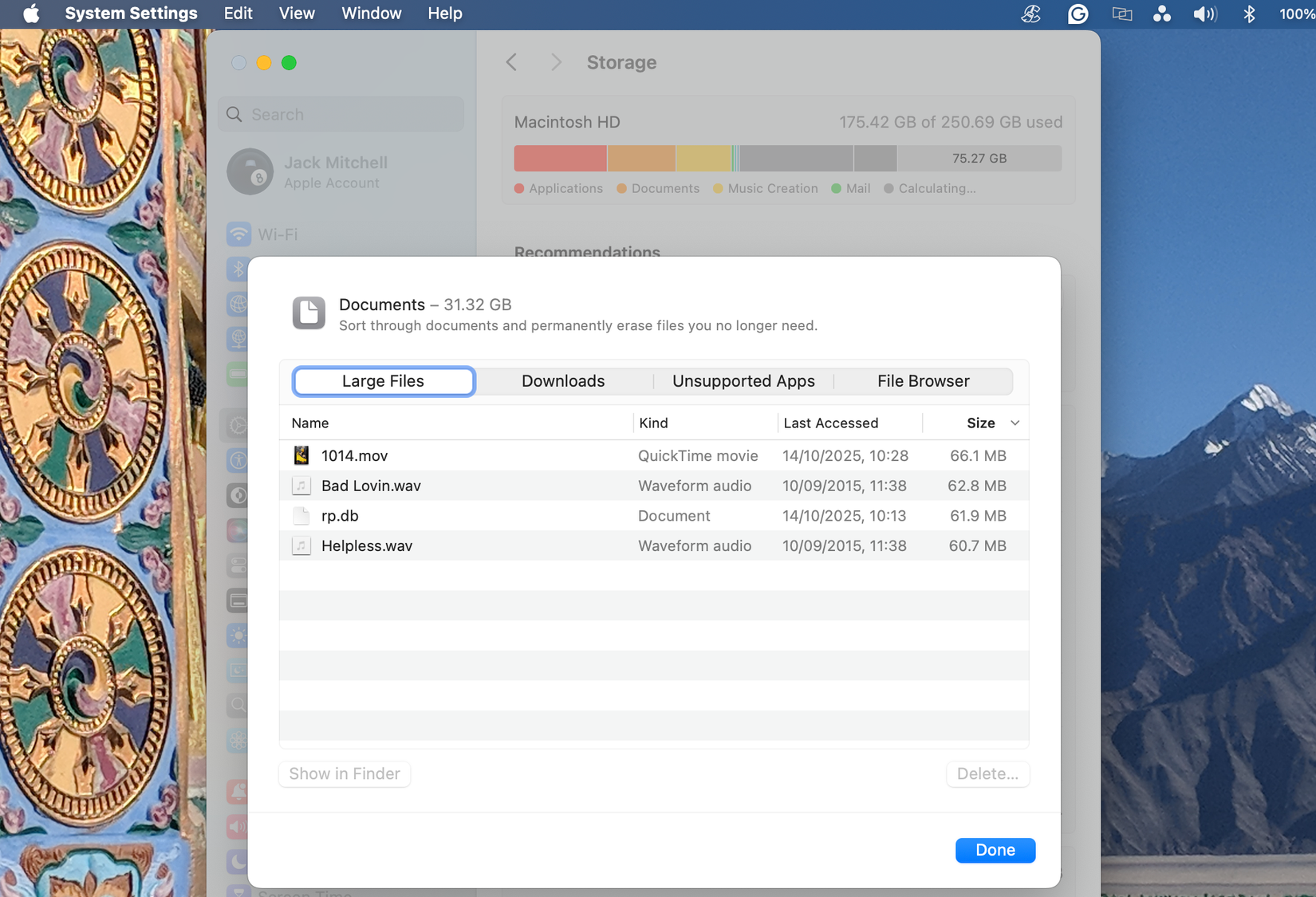Click the screen mirroring icon in menu bar

tap(1121, 14)
